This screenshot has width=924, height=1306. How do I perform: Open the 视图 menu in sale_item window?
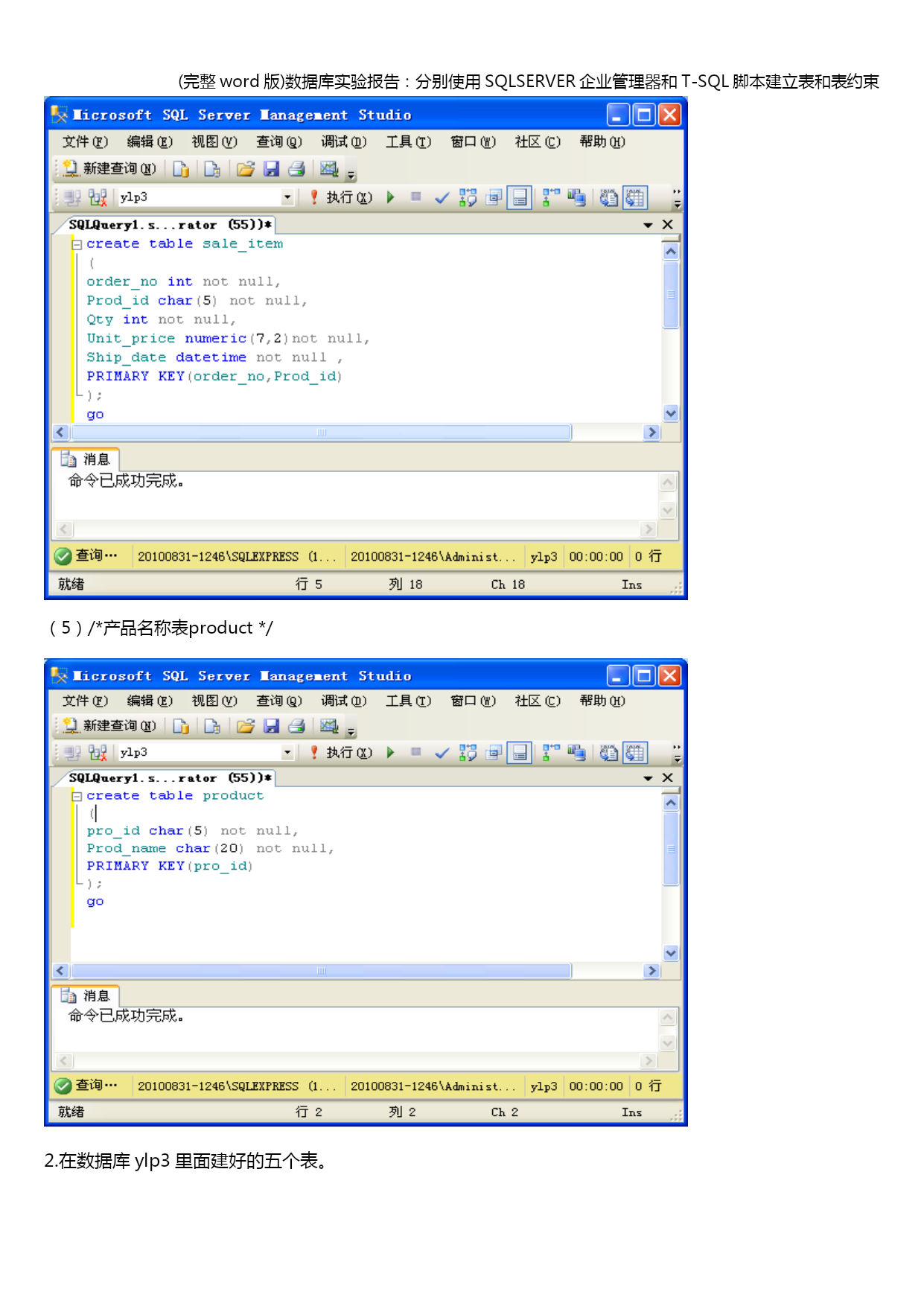click(x=214, y=141)
